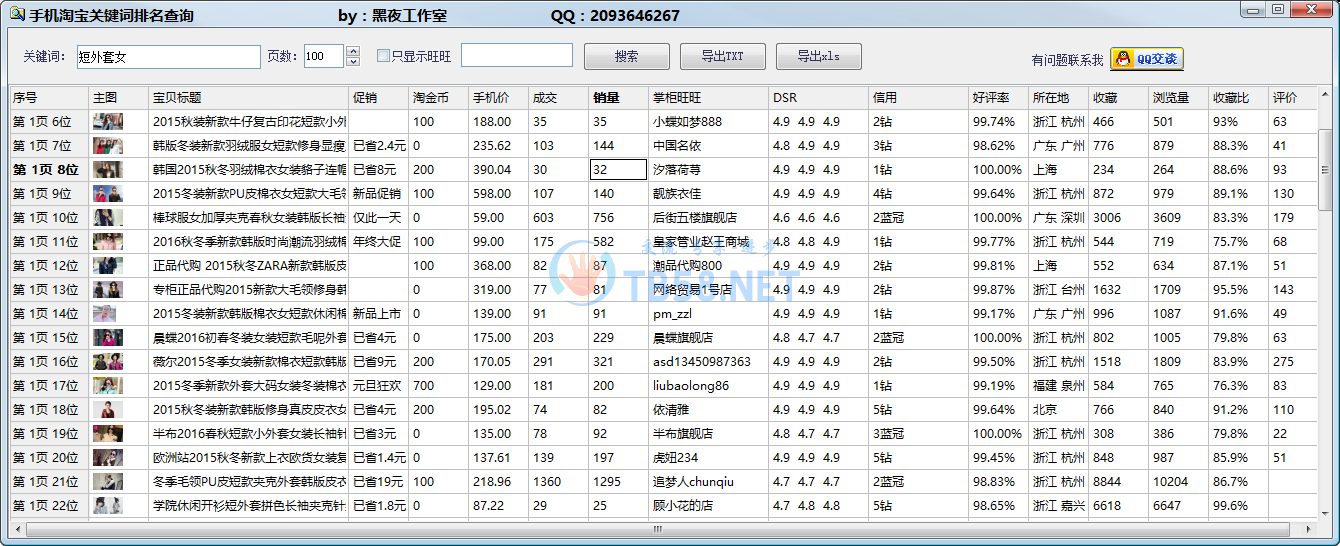Click the horizontal scrollbar thumb
This screenshot has width=1340, height=546.
tap(656, 528)
